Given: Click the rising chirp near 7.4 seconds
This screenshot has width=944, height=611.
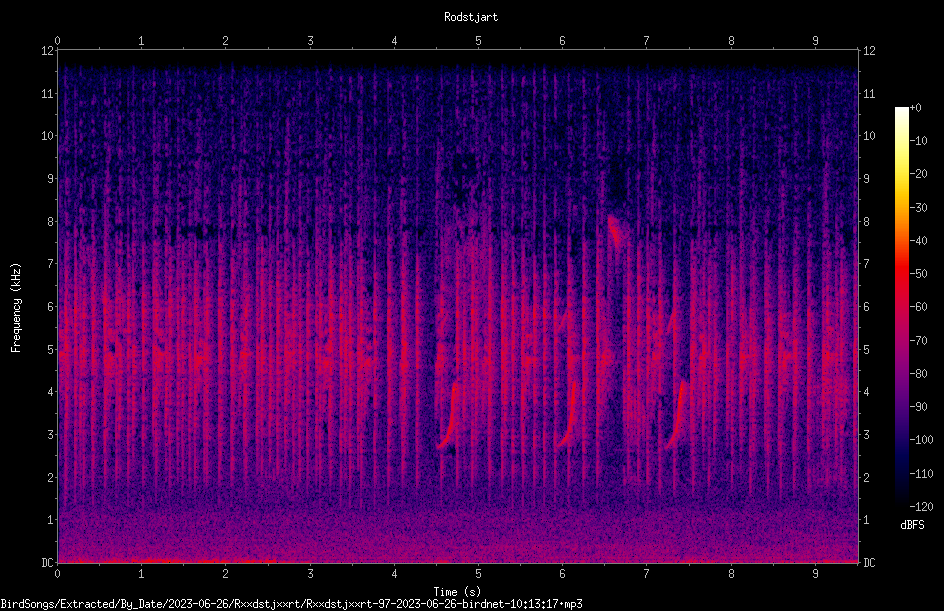Looking at the screenshot, I should (x=675, y=415).
